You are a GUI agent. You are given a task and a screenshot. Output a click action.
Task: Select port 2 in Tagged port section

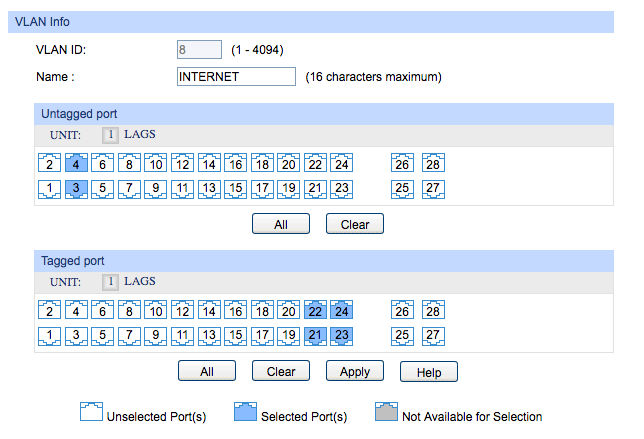point(49,310)
